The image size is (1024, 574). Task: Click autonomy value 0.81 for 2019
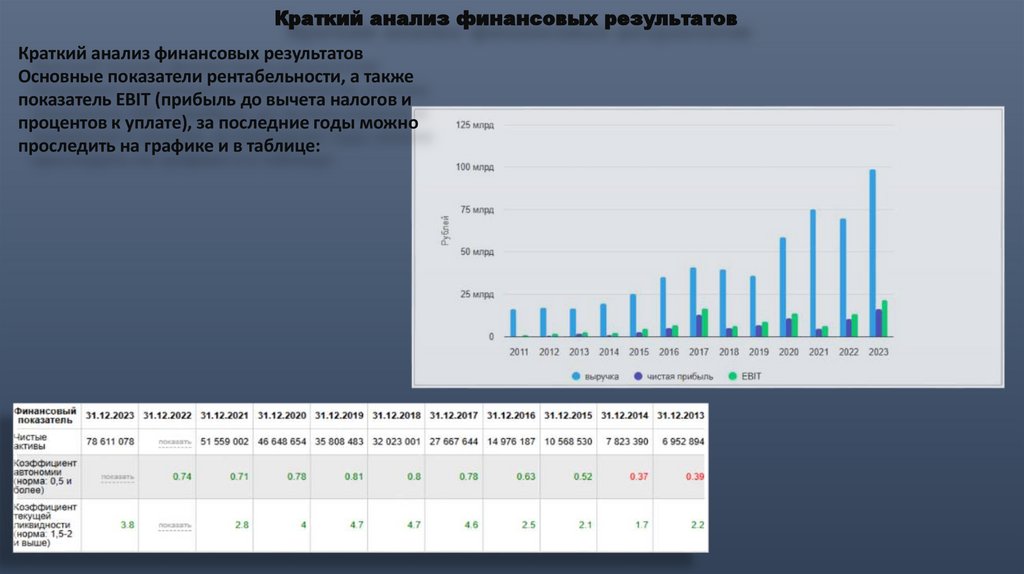[354, 477]
